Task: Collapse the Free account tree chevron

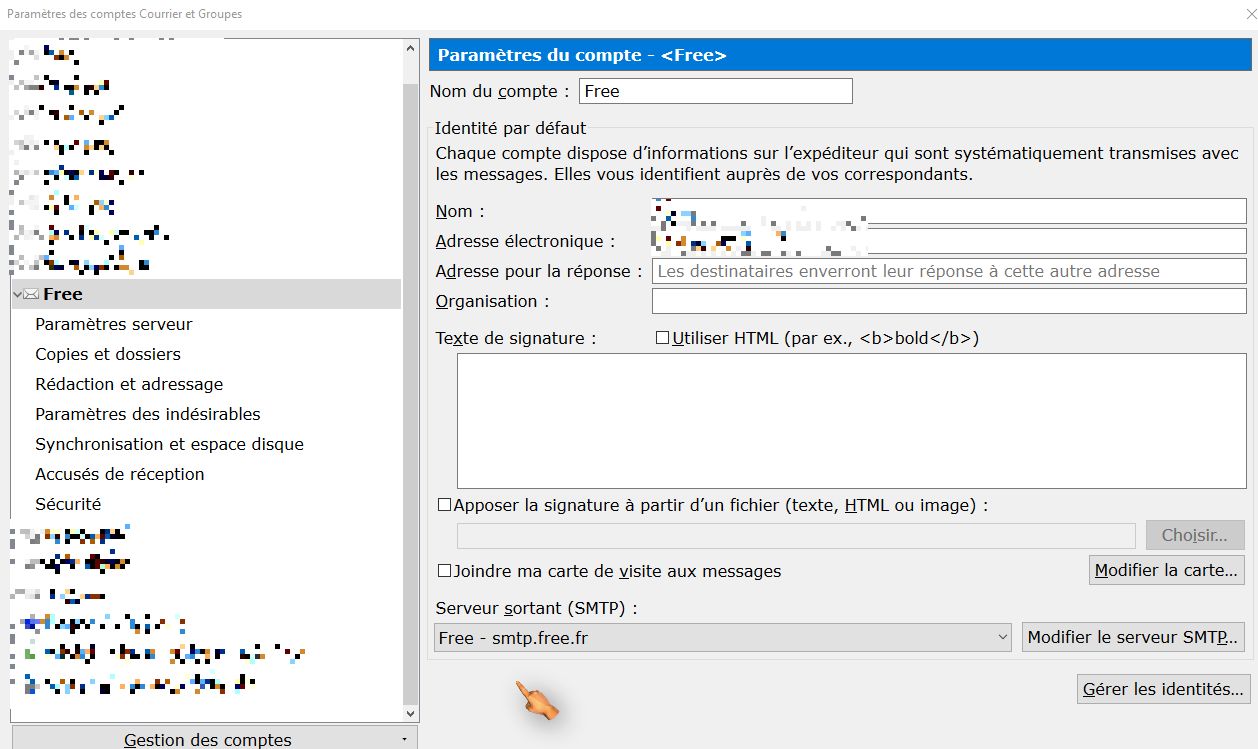Action: pos(17,294)
